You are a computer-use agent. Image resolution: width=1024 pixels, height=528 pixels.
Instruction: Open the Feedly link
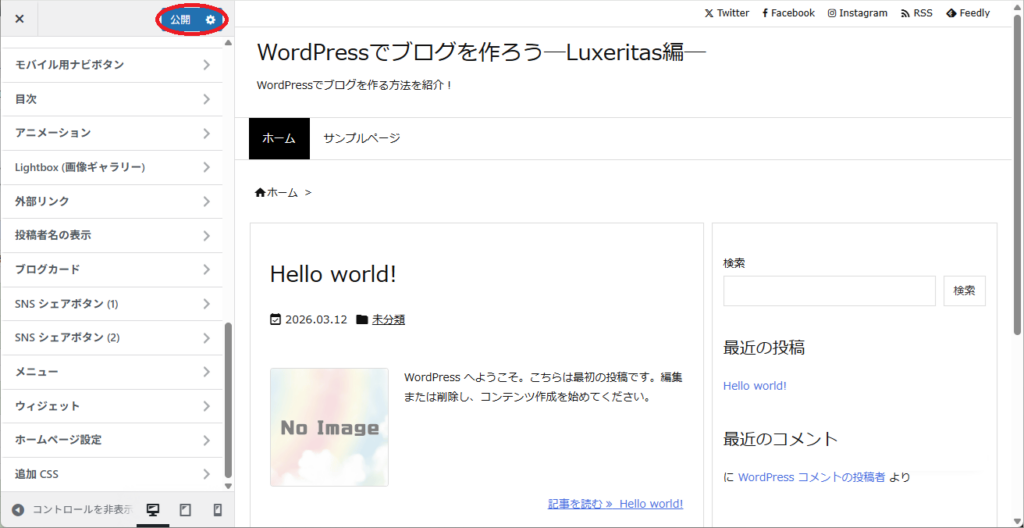[x=968, y=13]
